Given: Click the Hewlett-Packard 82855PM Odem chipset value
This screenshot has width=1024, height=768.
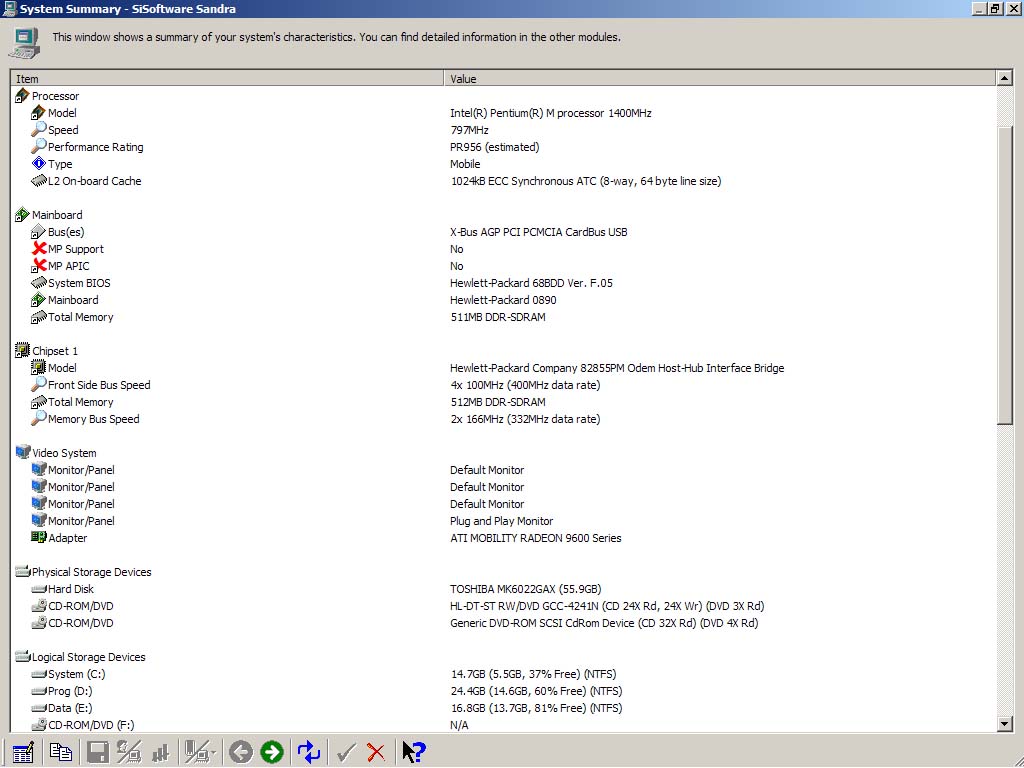Looking at the screenshot, I should coord(616,368).
